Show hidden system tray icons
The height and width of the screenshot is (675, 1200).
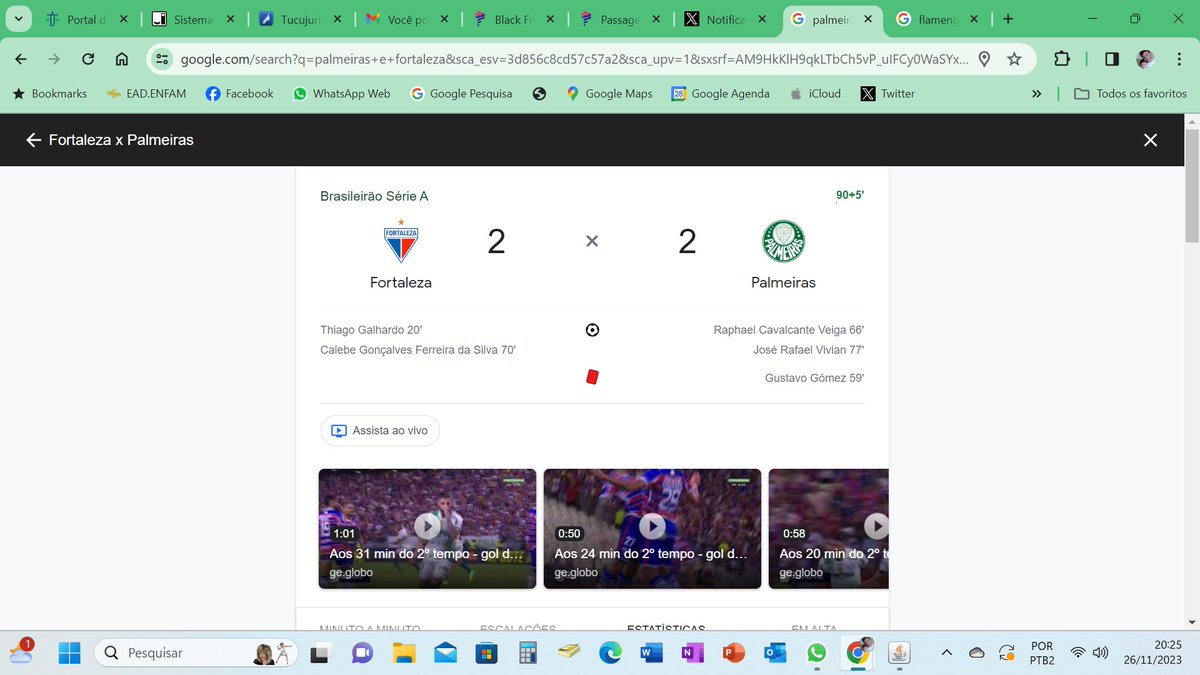tap(946, 653)
